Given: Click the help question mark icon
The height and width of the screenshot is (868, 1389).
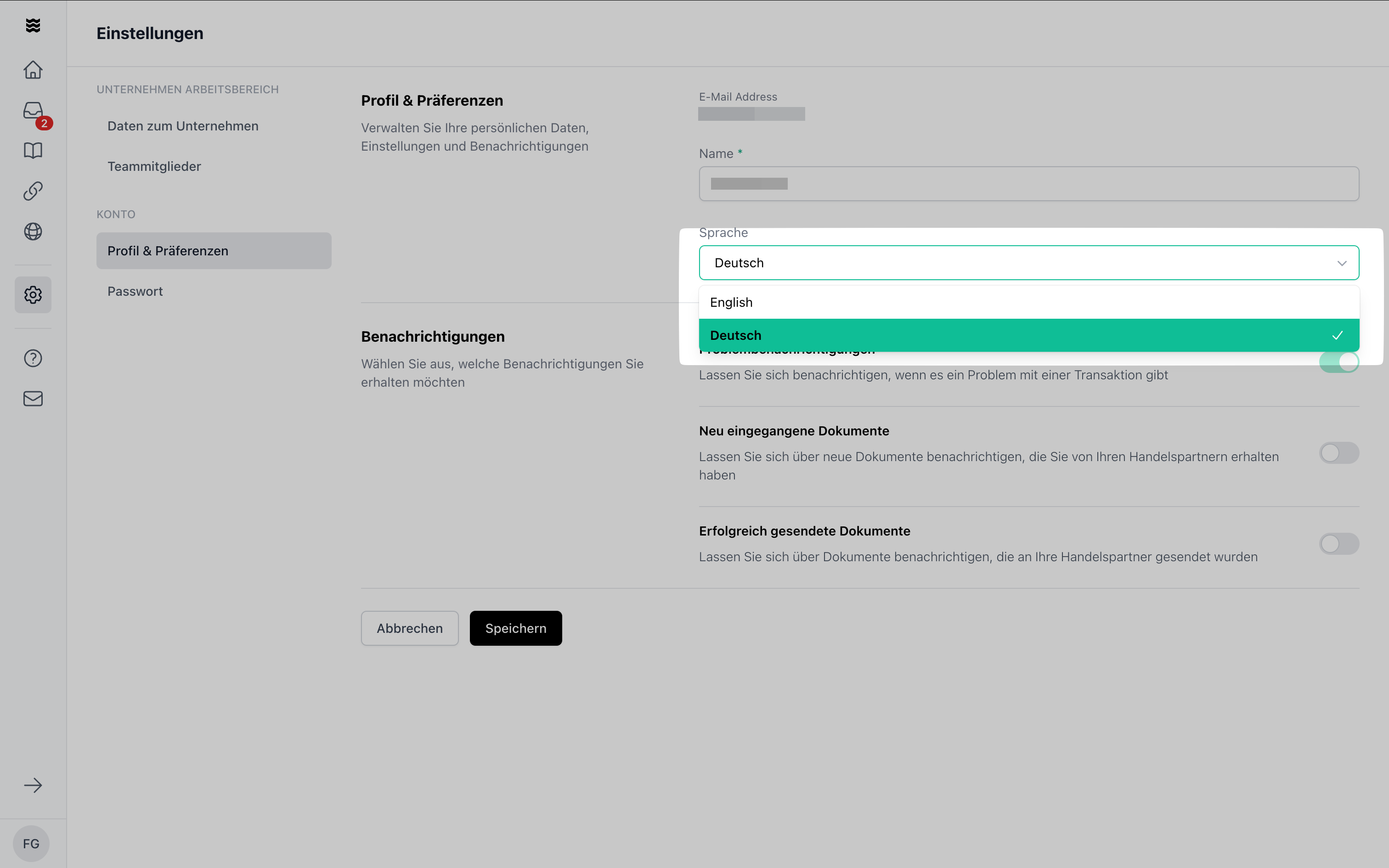Looking at the screenshot, I should (33, 358).
